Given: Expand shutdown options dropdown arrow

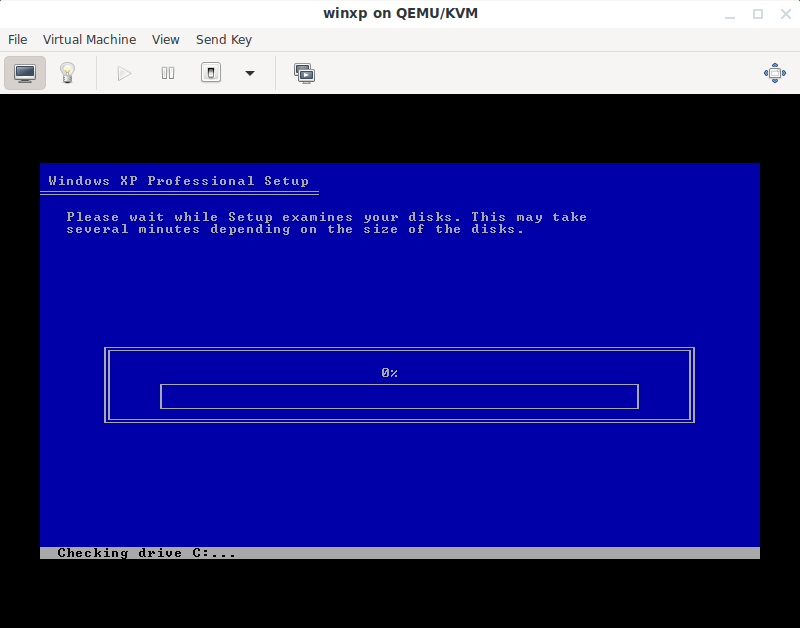Looking at the screenshot, I should pyautogui.click(x=249, y=73).
